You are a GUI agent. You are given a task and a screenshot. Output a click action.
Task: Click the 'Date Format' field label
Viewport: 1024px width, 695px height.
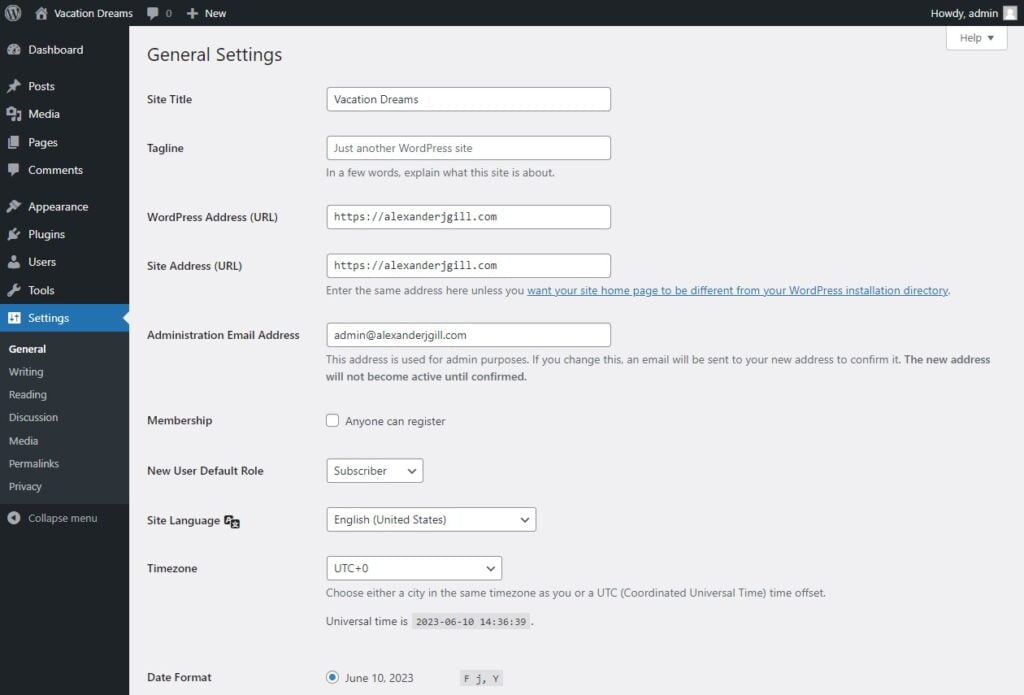tap(179, 677)
